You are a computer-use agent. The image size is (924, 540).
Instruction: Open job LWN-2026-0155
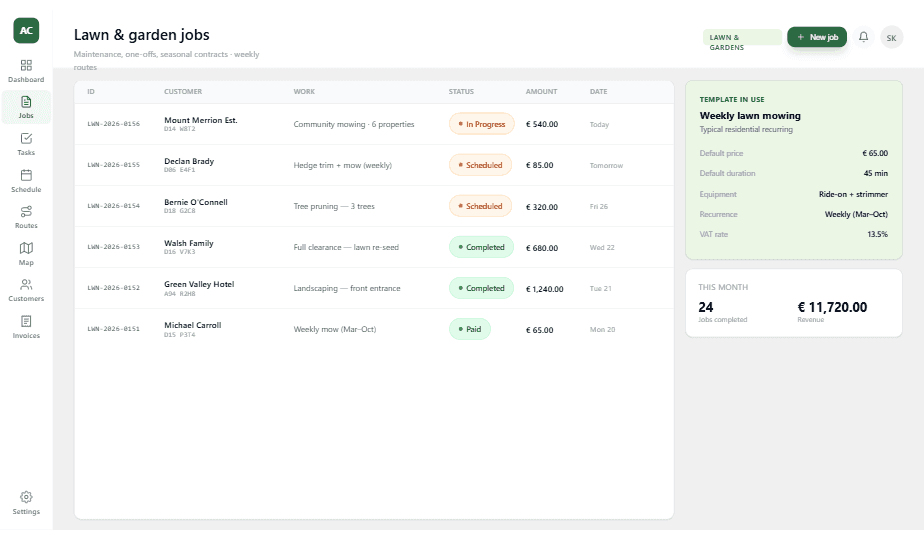(x=114, y=165)
